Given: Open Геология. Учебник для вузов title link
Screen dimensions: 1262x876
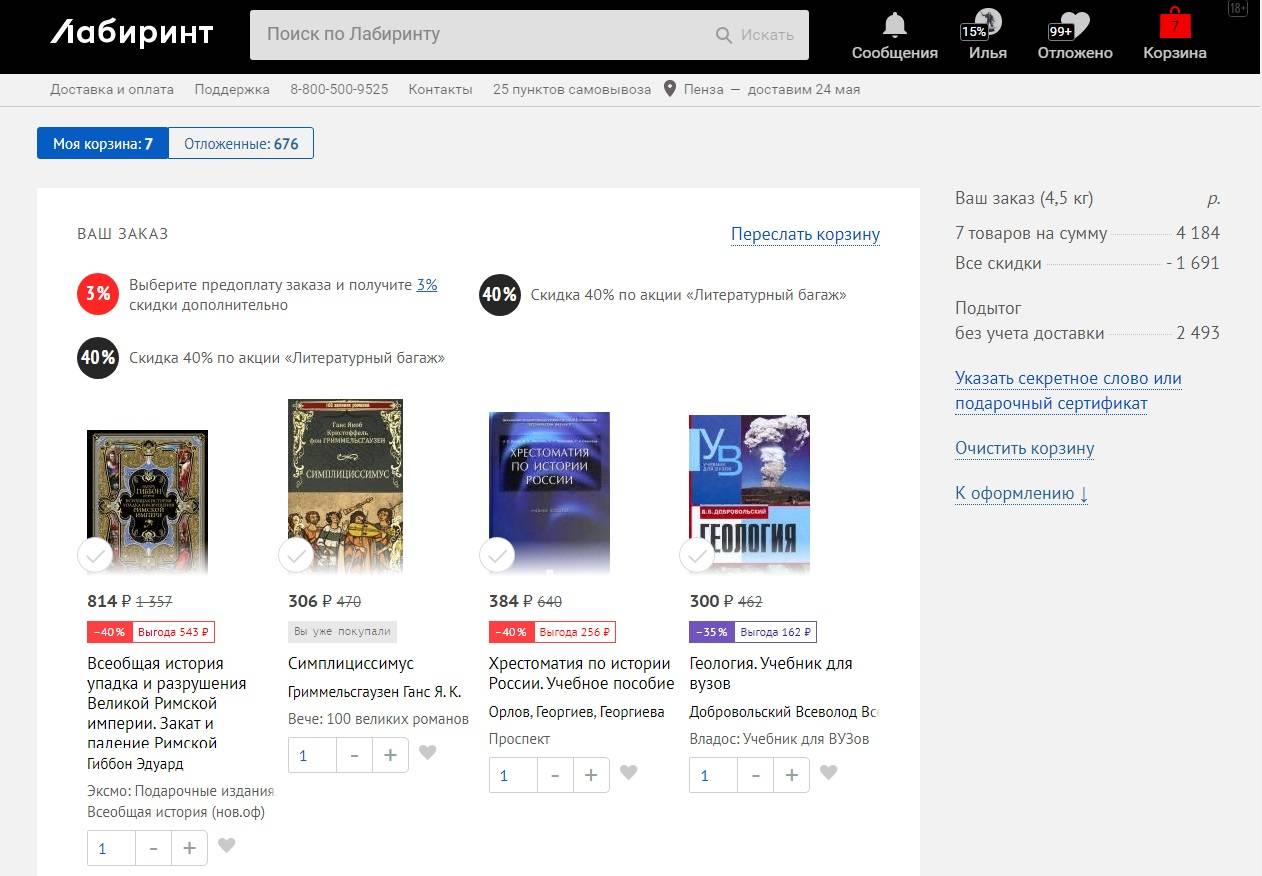Looking at the screenshot, I should pos(771,673).
